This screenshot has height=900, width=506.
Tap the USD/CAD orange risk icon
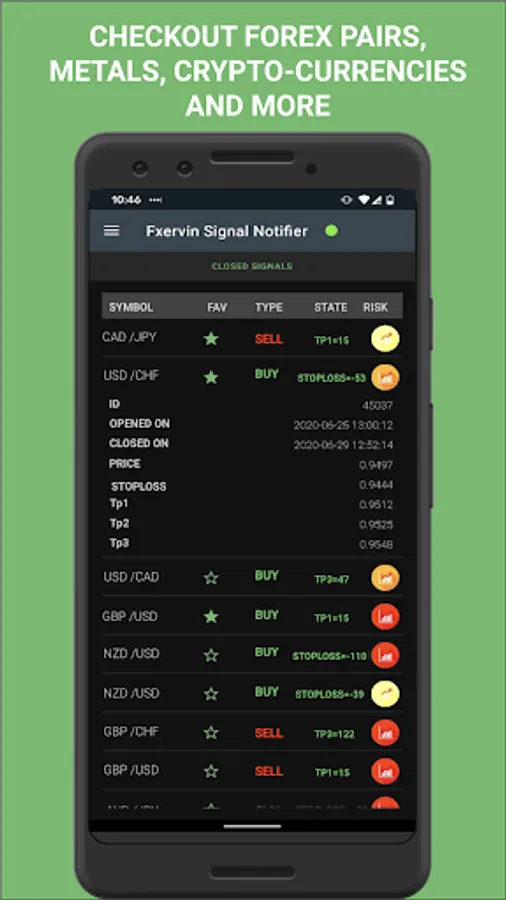click(x=385, y=578)
